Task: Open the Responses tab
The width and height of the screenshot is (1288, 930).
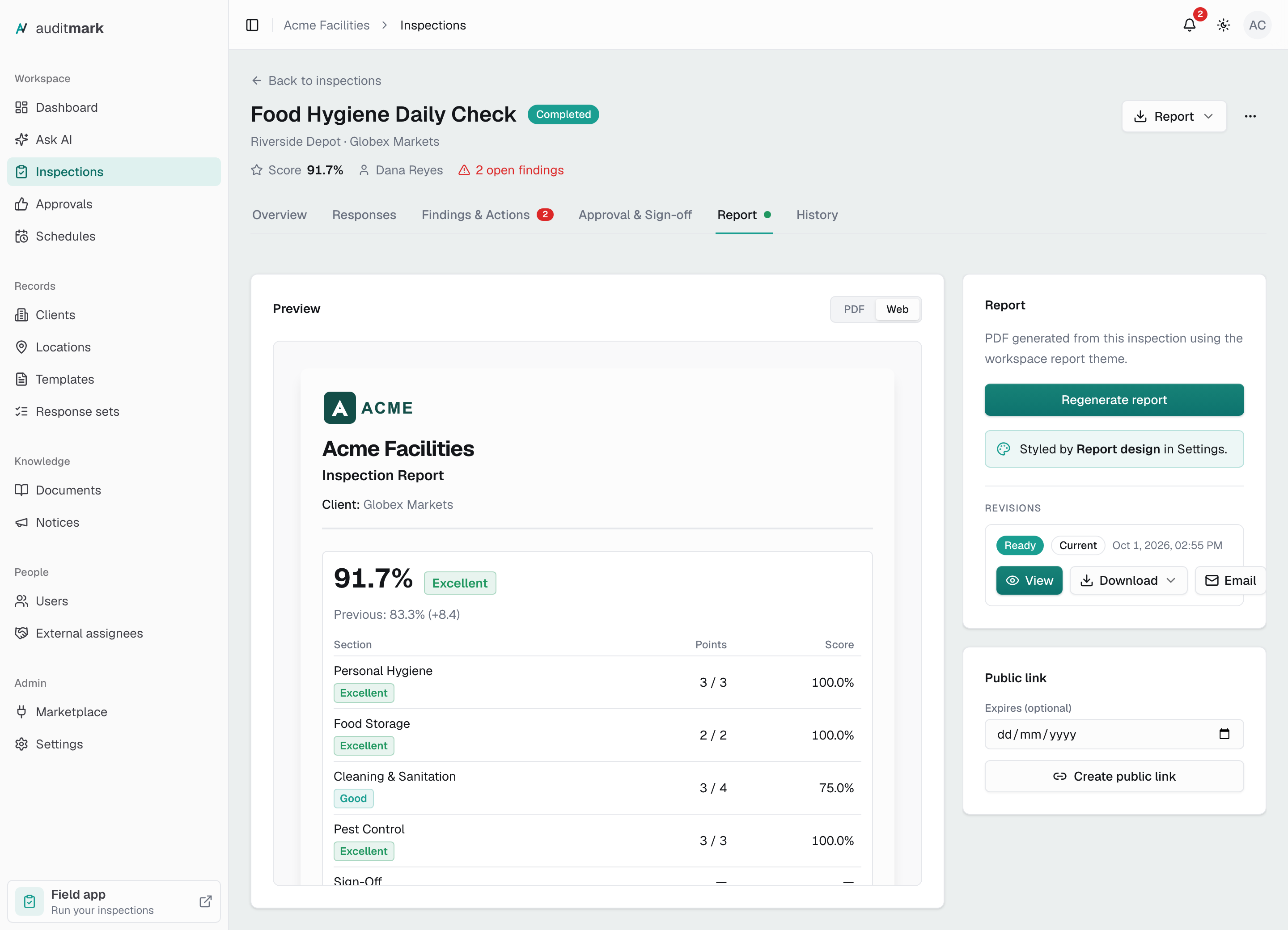Action: tap(364, 215)
